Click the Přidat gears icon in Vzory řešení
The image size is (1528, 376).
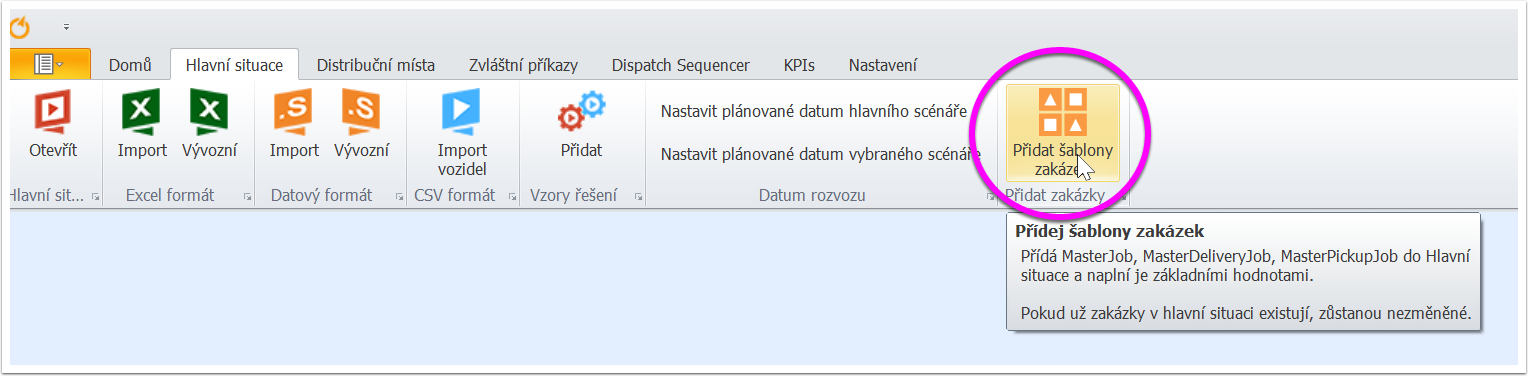pyautogui.click(x=581, y=112)
